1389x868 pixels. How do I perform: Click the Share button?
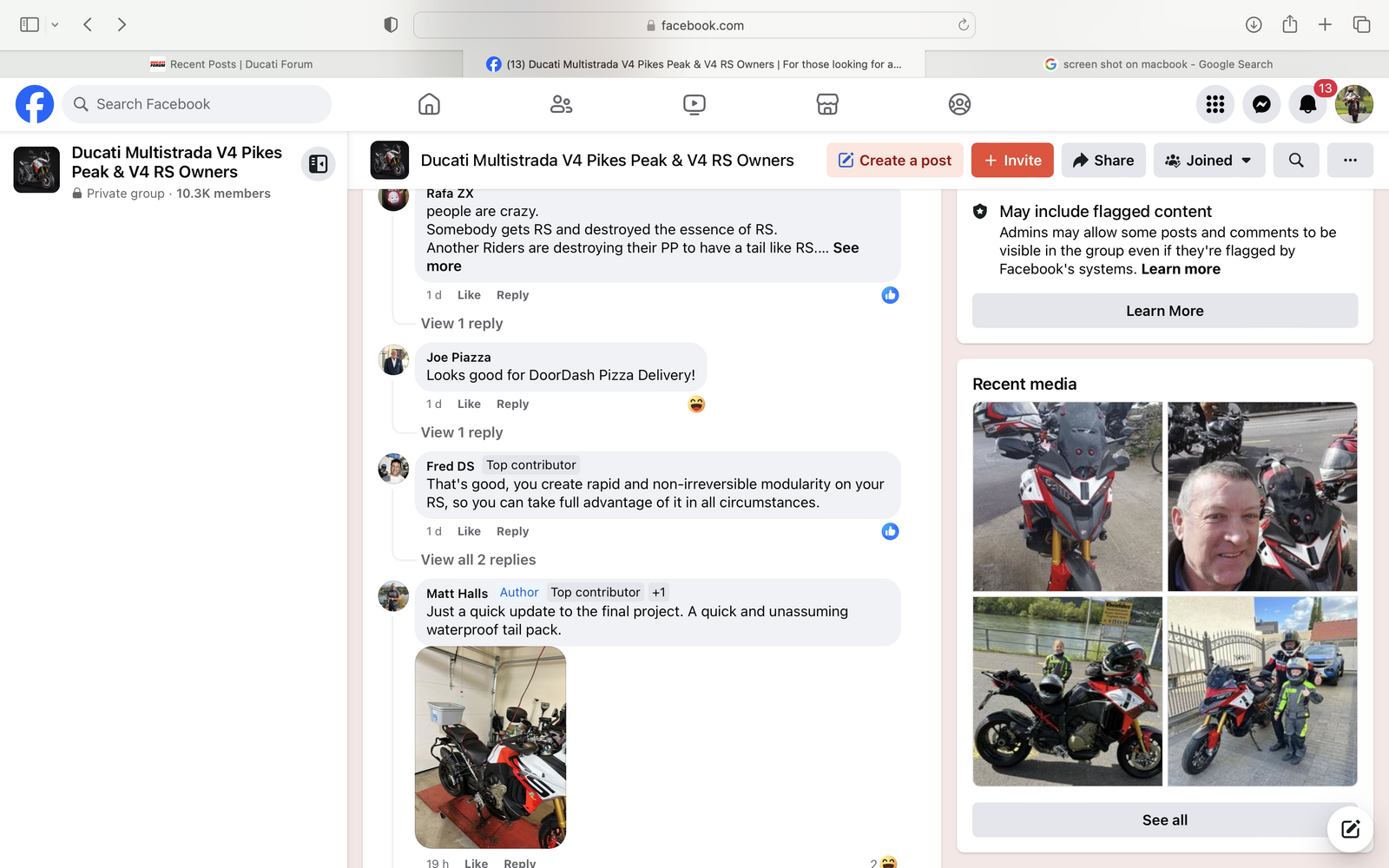pyautogui.click(x=1103, y=161)
